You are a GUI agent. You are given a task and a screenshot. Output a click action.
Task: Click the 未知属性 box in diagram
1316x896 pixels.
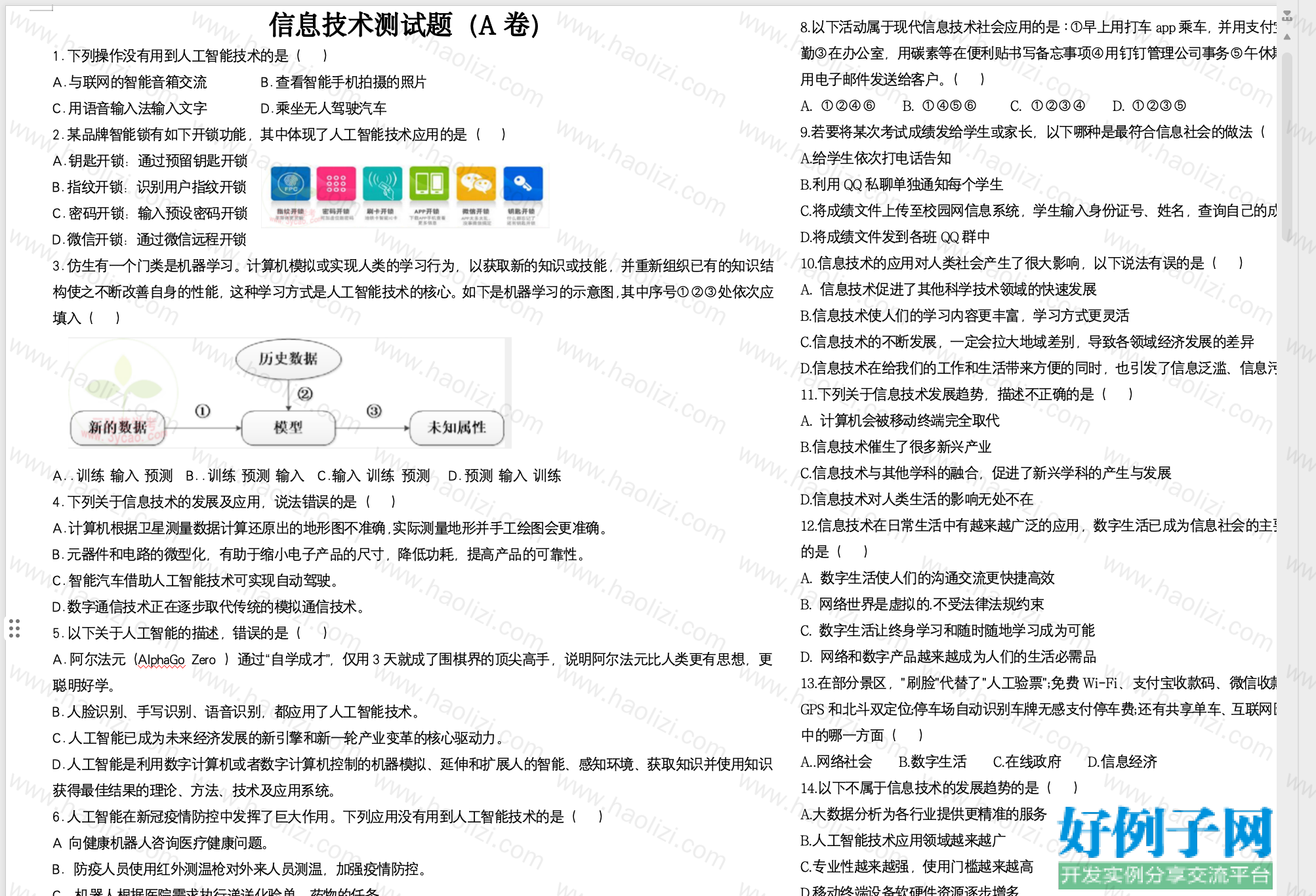coord(457,428)
